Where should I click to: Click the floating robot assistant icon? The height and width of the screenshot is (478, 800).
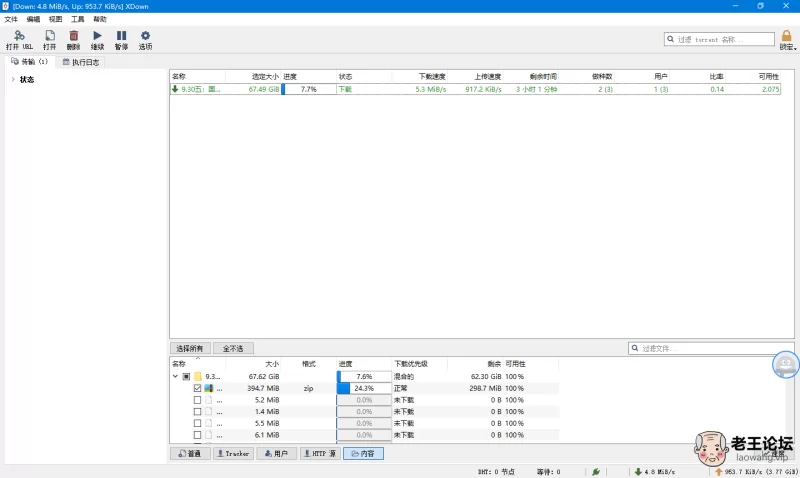point(786,364)
